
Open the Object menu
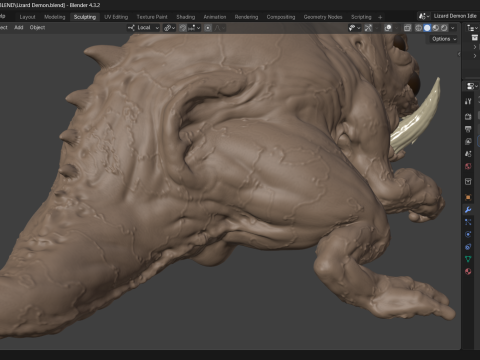click(37, 28)
